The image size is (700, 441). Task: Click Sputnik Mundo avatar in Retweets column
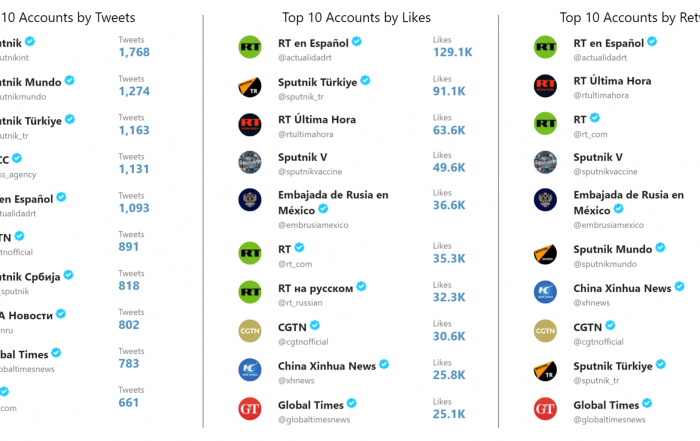point(545,253)
